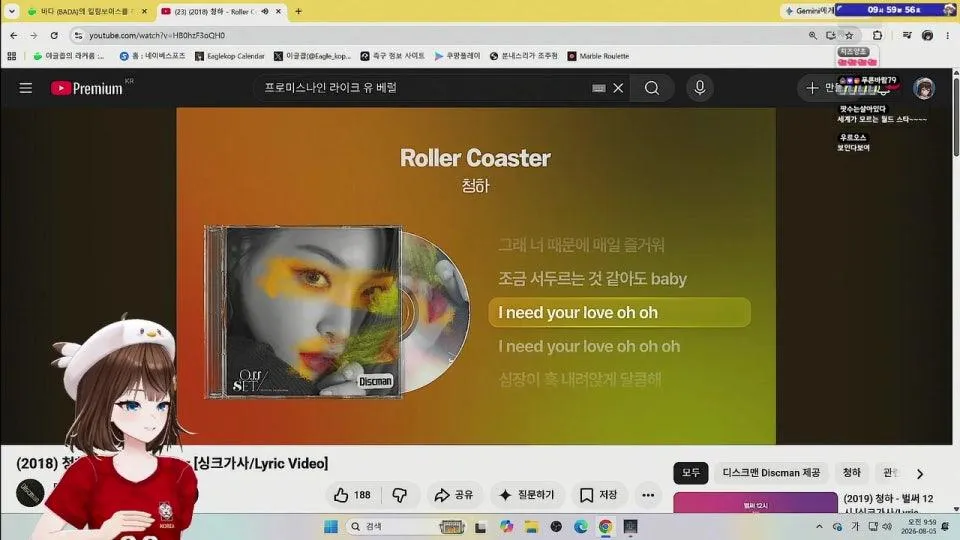This screenshot has width=960, height=540.
Task: Open the 분내스리가 조추첨 bookmark
Action: [x=523, y=56]
